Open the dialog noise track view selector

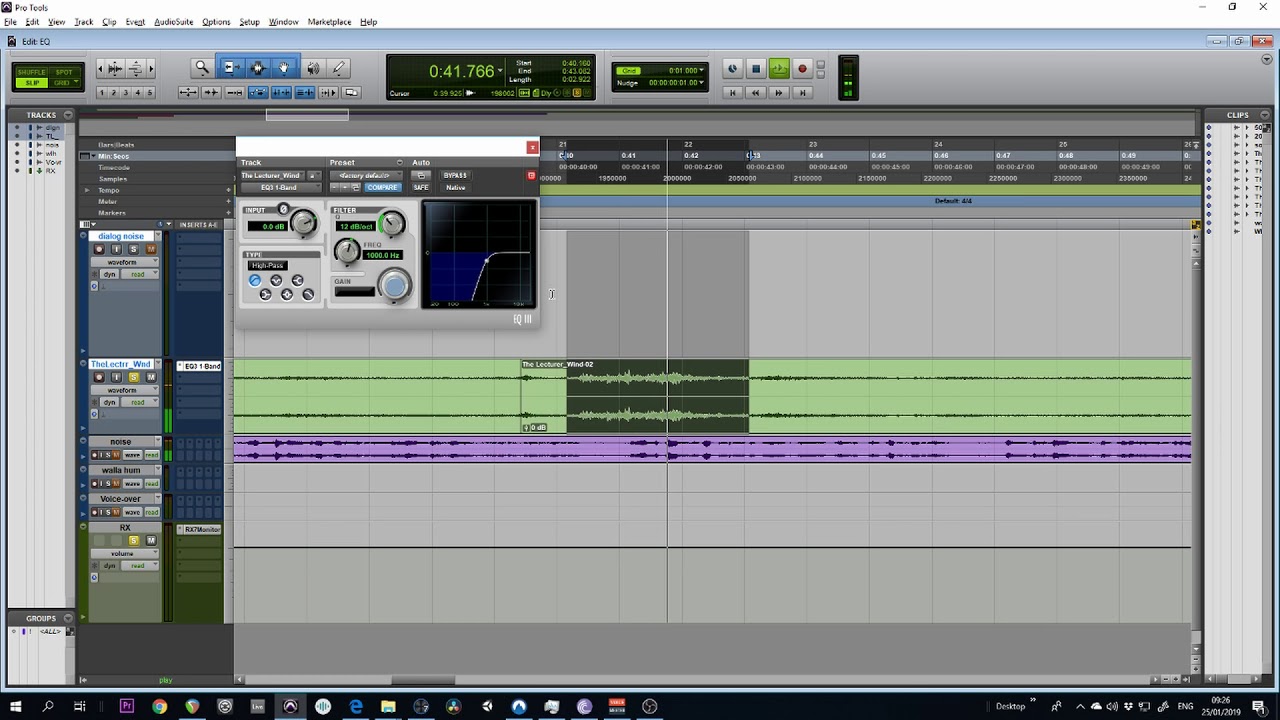(125, 262)
